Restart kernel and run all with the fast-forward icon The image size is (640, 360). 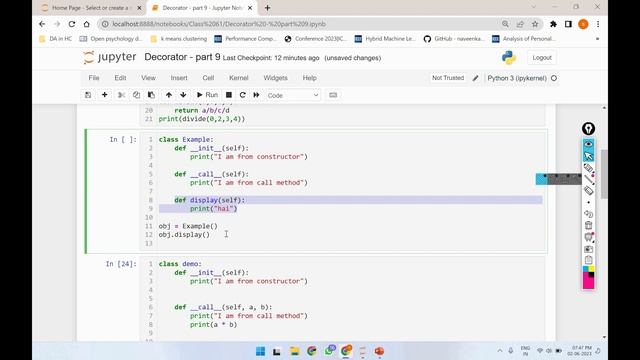click(x=256, y=95)
